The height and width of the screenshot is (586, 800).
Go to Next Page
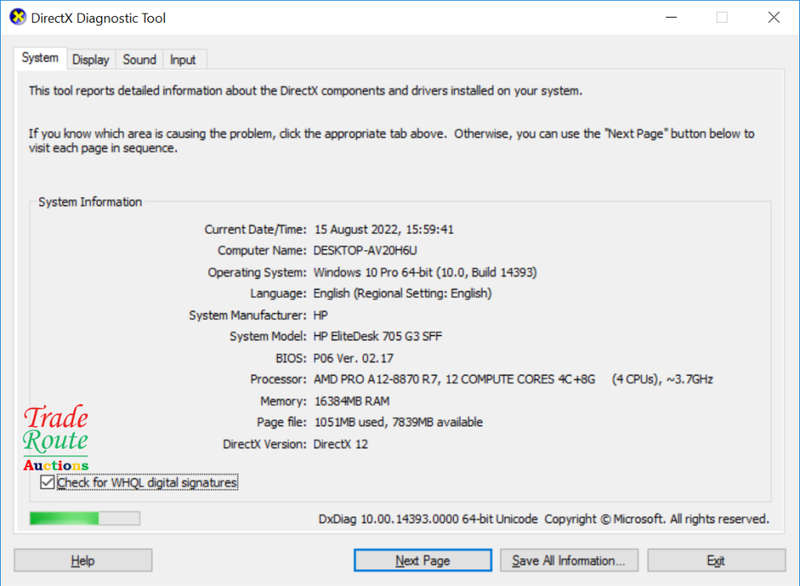click(x=422, y=560)
